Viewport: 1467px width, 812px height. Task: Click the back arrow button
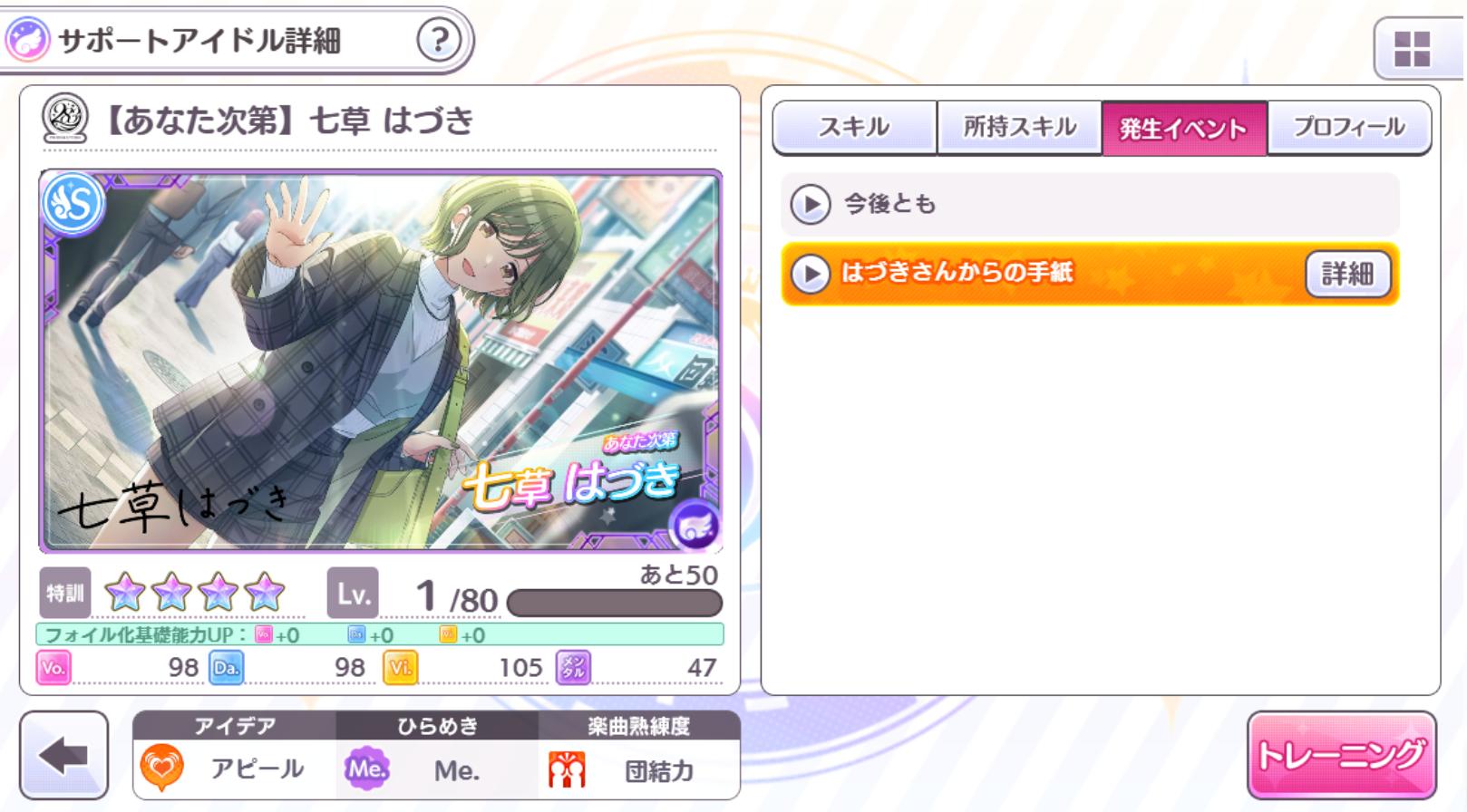pyautogui.click(x=63, y=756)
